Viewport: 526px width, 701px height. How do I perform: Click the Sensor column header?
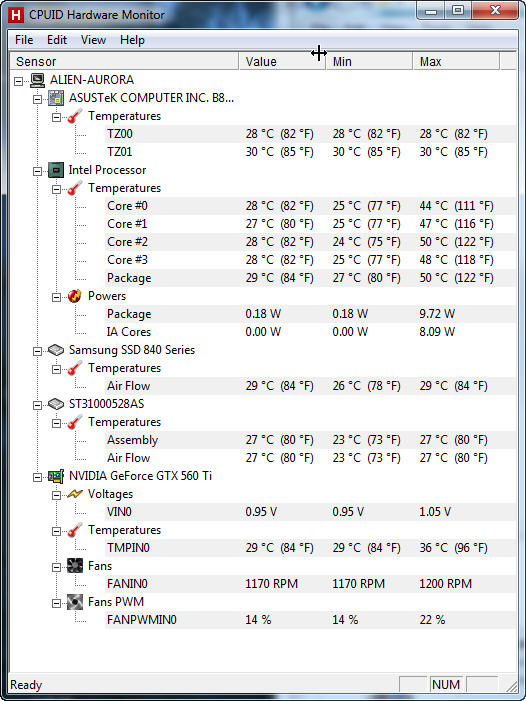point(124,61)
